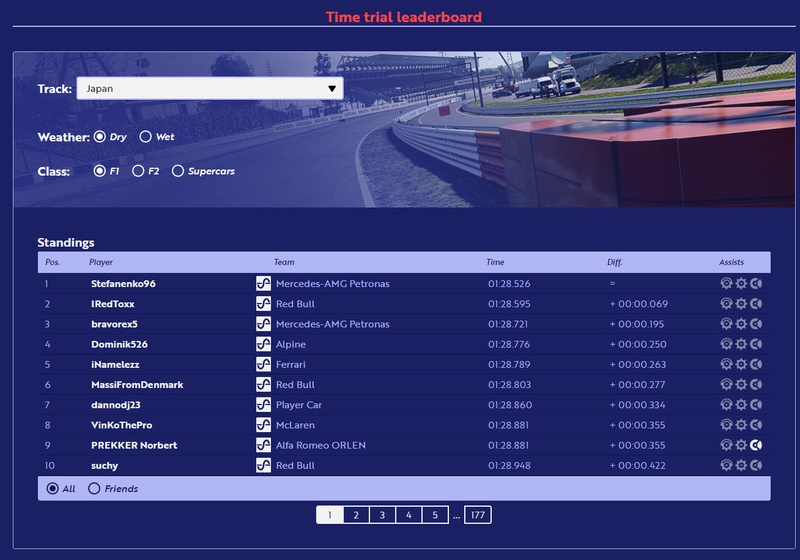800x560 pixels.
Task: Click player name Stefanenko96
Action: (x=123, y=284)
